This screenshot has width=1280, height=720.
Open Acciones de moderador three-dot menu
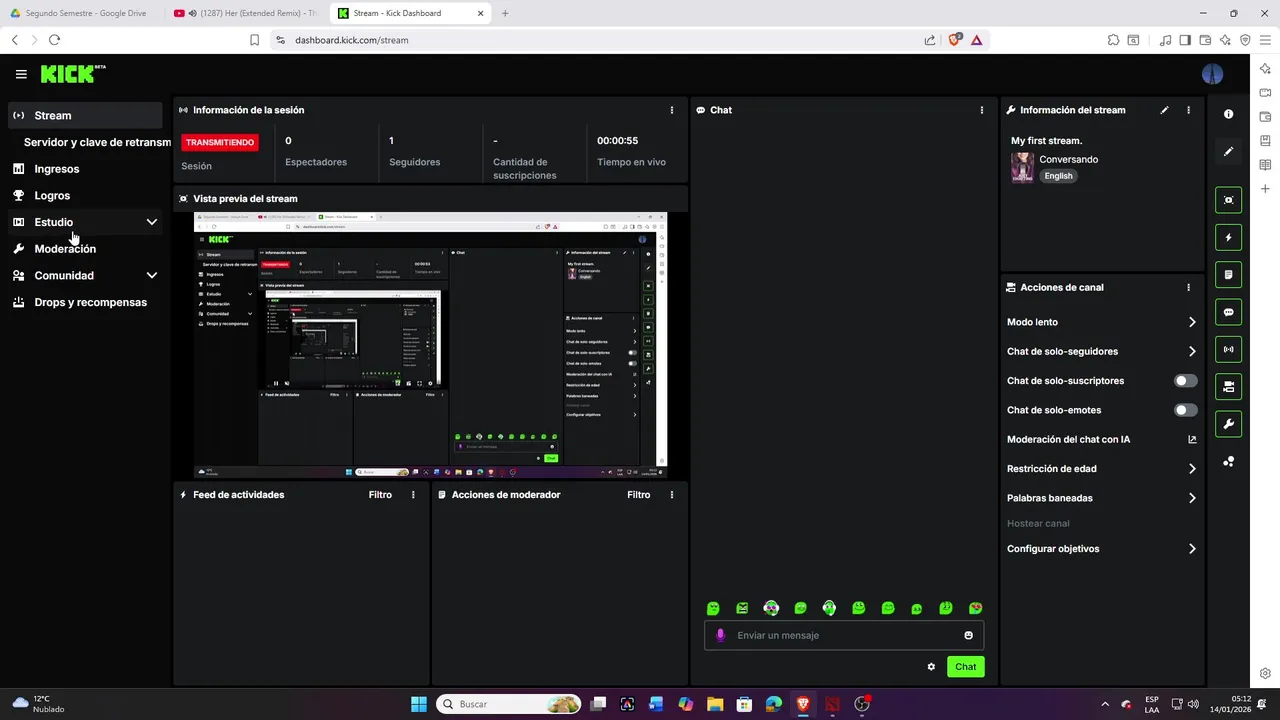pos(672,495)
